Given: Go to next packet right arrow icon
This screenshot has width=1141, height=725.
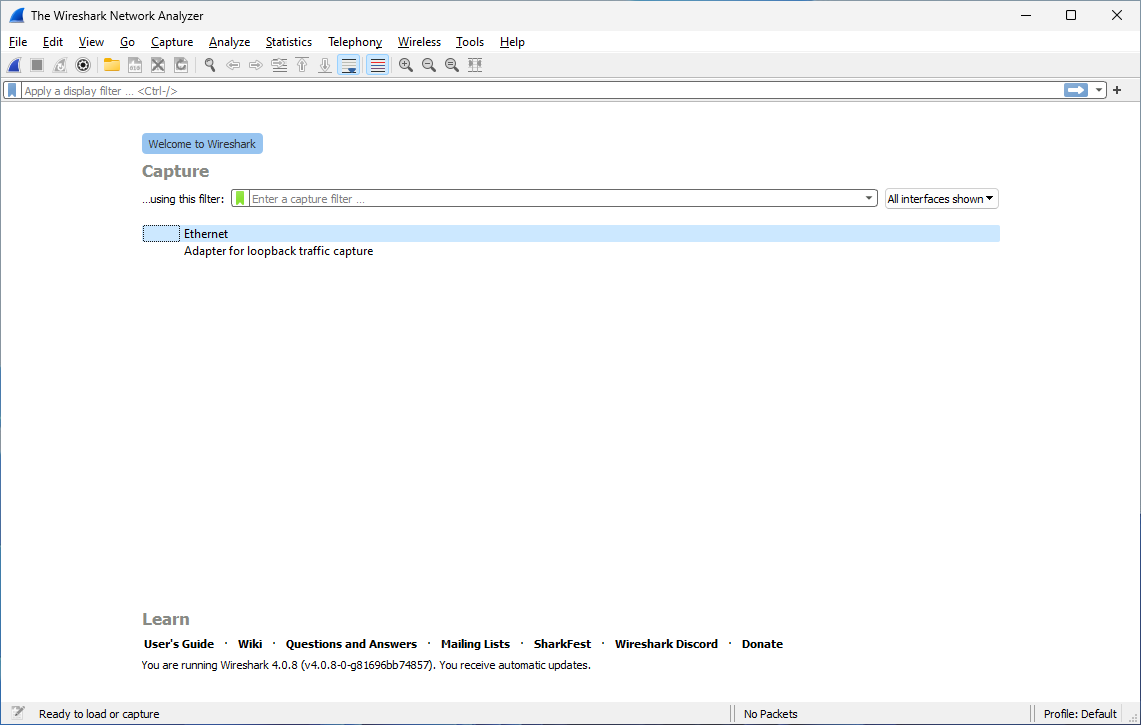Looking at the screenshot, I should (256, 66).
